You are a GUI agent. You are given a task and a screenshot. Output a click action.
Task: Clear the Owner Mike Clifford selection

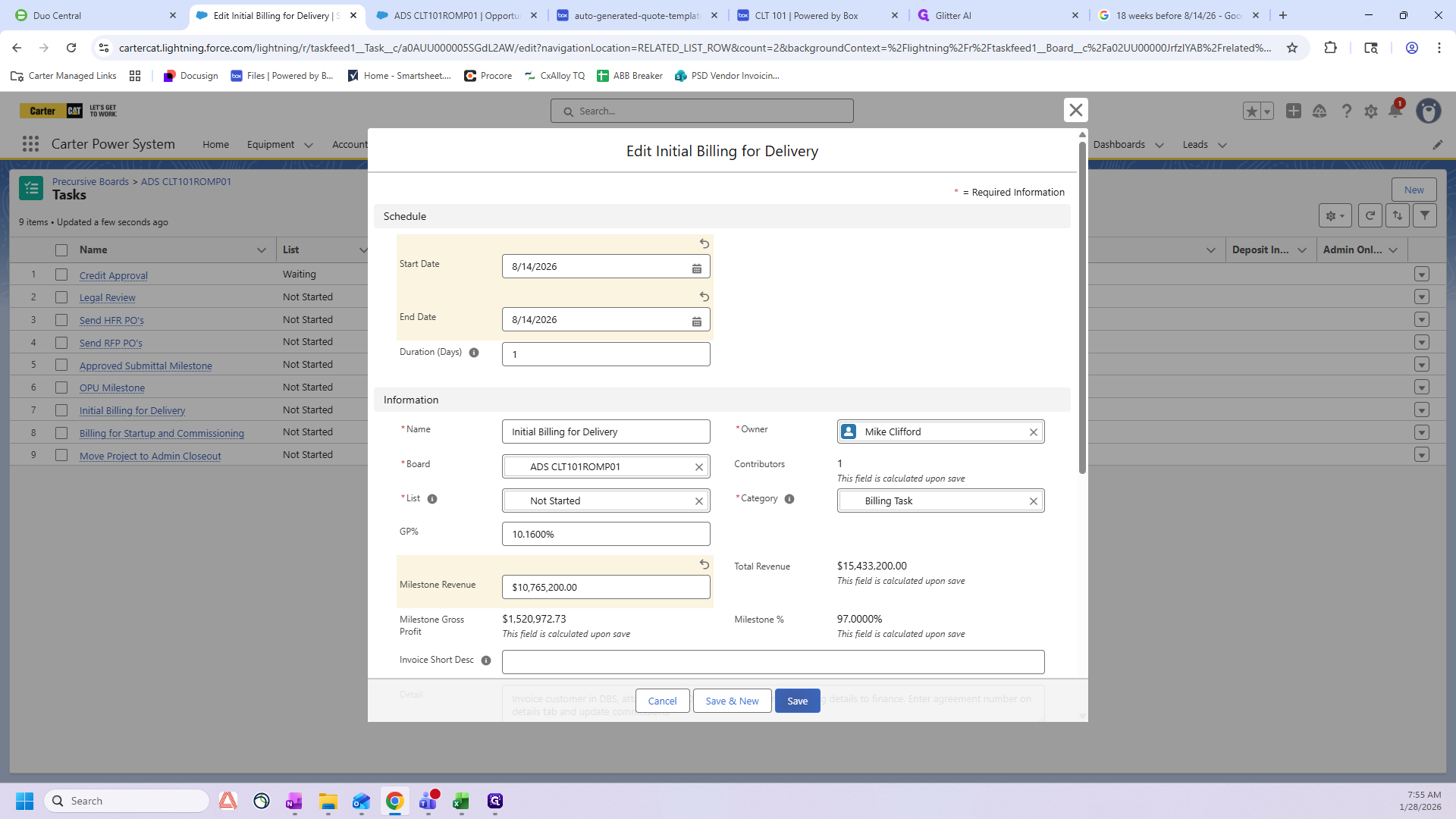tap(1033, 432)
